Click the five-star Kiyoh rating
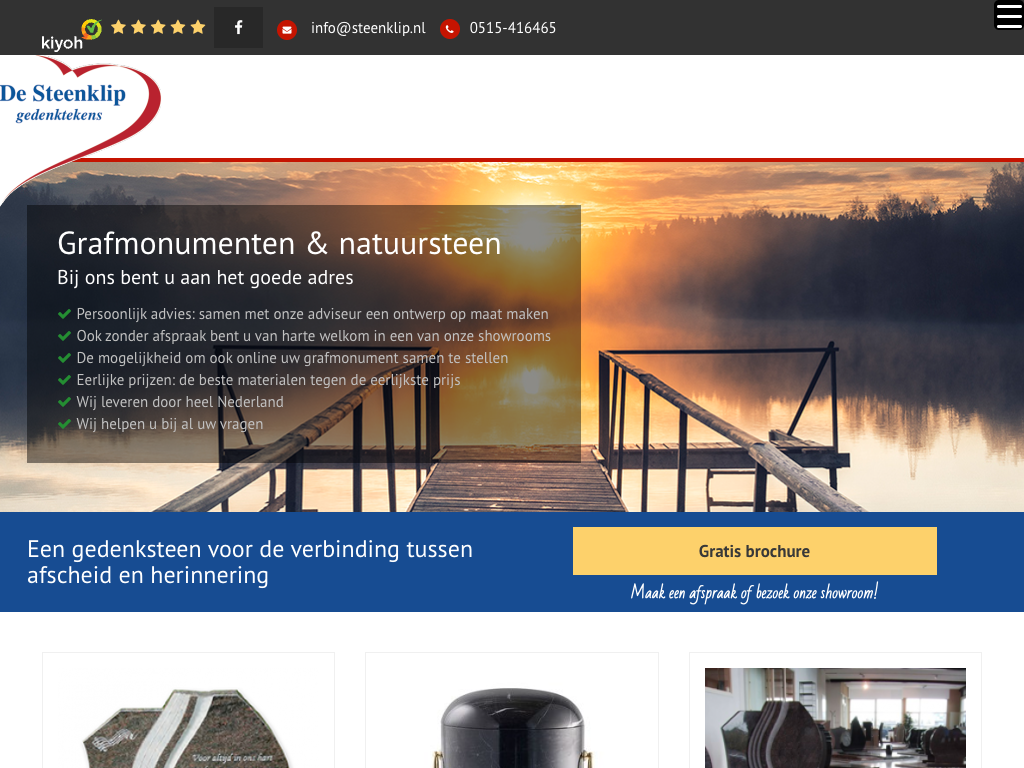Image resolution: width=1024 pixels, height=768 pixels. pos(158,27)
